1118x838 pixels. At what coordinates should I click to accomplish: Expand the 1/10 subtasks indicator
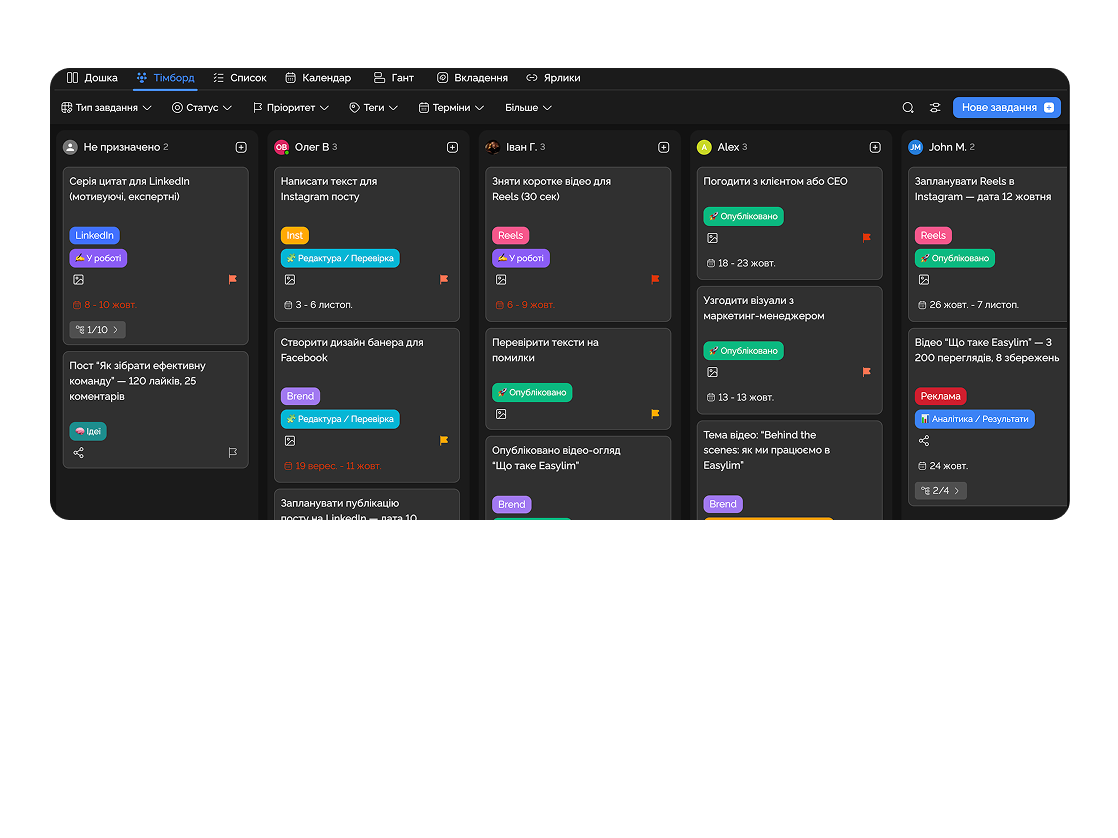pos(97,330)
